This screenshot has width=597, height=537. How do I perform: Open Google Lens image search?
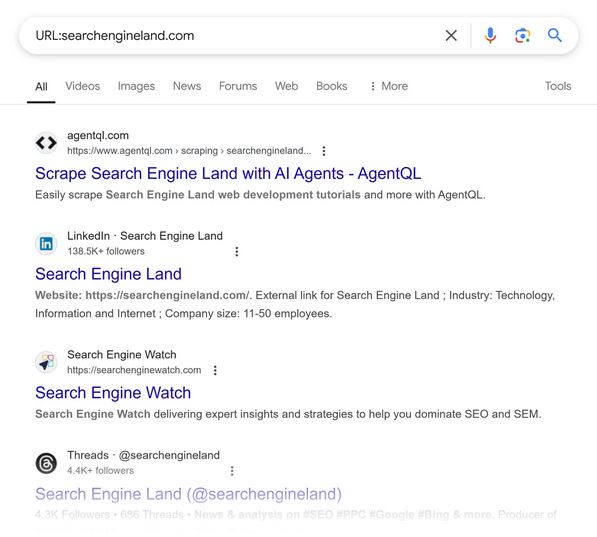pos(523,35)
